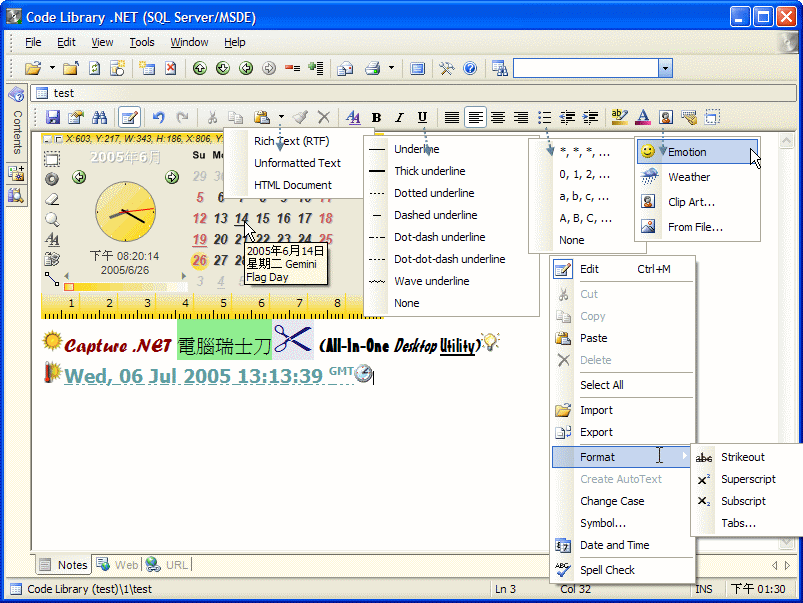Screen dimensions: 803x603
Task: Click the blue Help question mark icon
Action: (x=470, y=68)
